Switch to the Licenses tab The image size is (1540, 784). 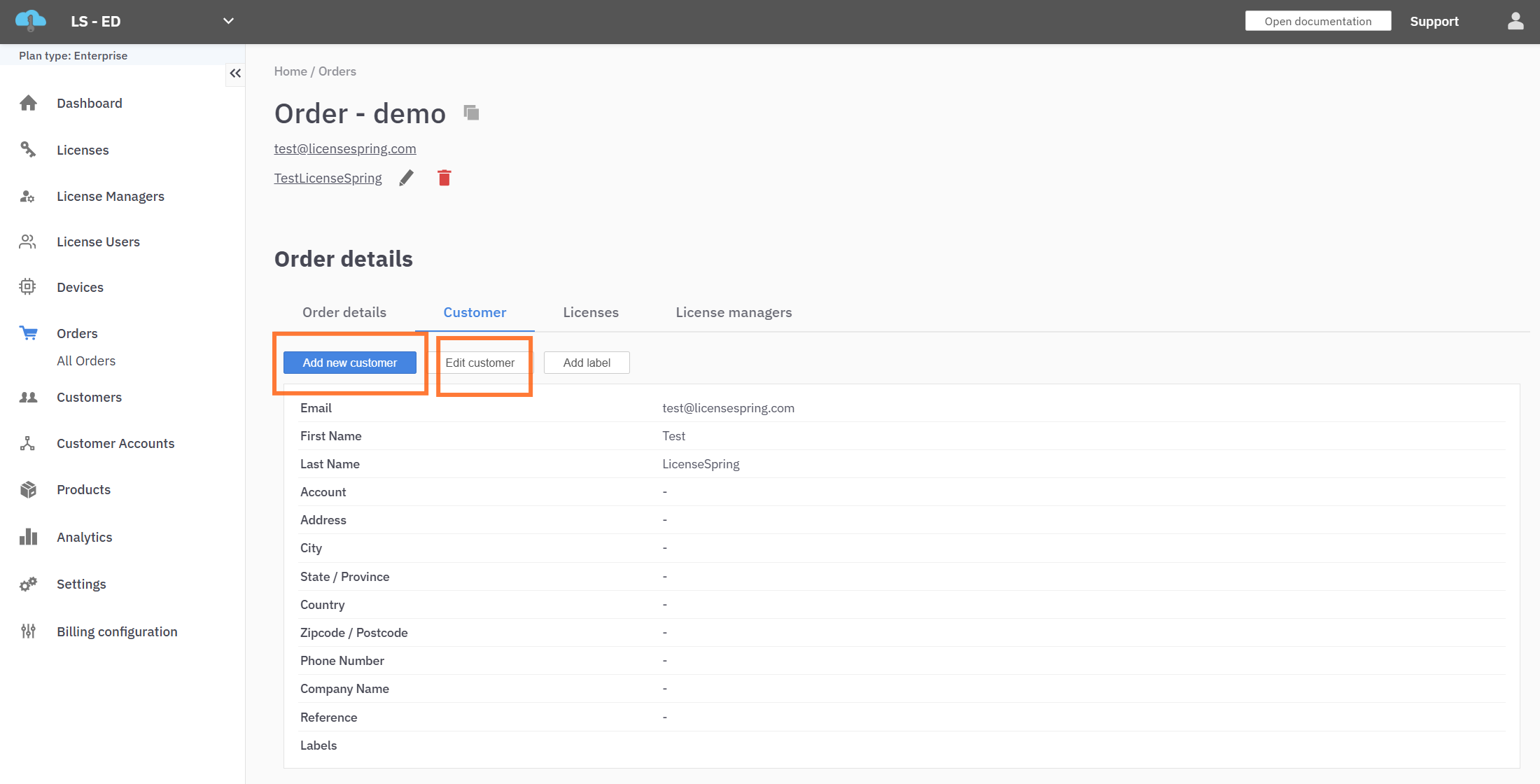[x=590, y=312]
